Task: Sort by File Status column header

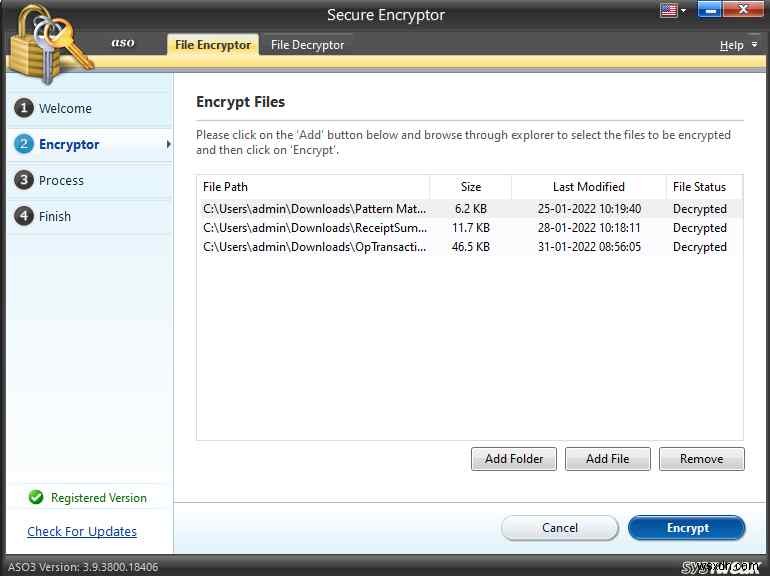Action: pyautogui.click(x=704, y=187)
